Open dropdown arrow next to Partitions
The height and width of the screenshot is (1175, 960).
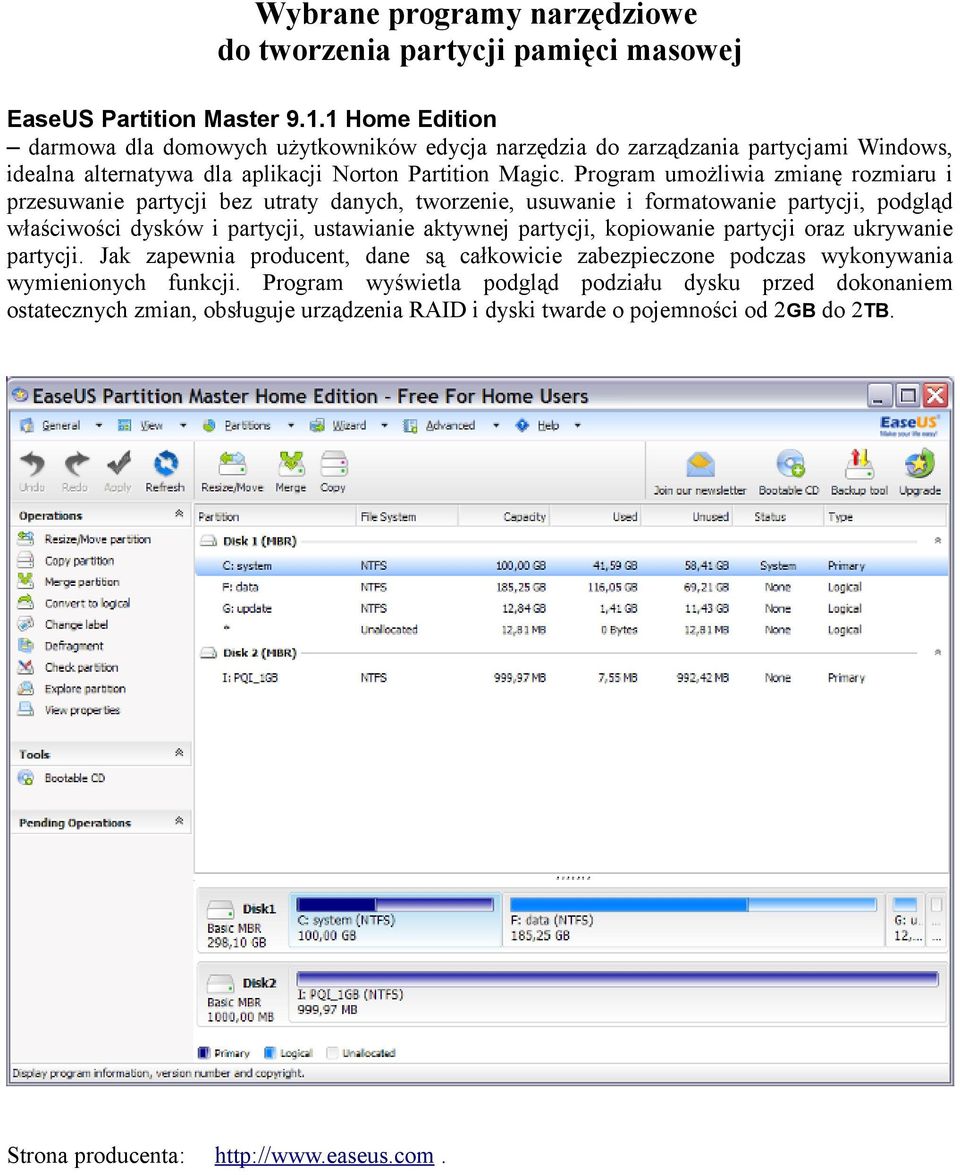pyautogui.click(x=291, y=426)
